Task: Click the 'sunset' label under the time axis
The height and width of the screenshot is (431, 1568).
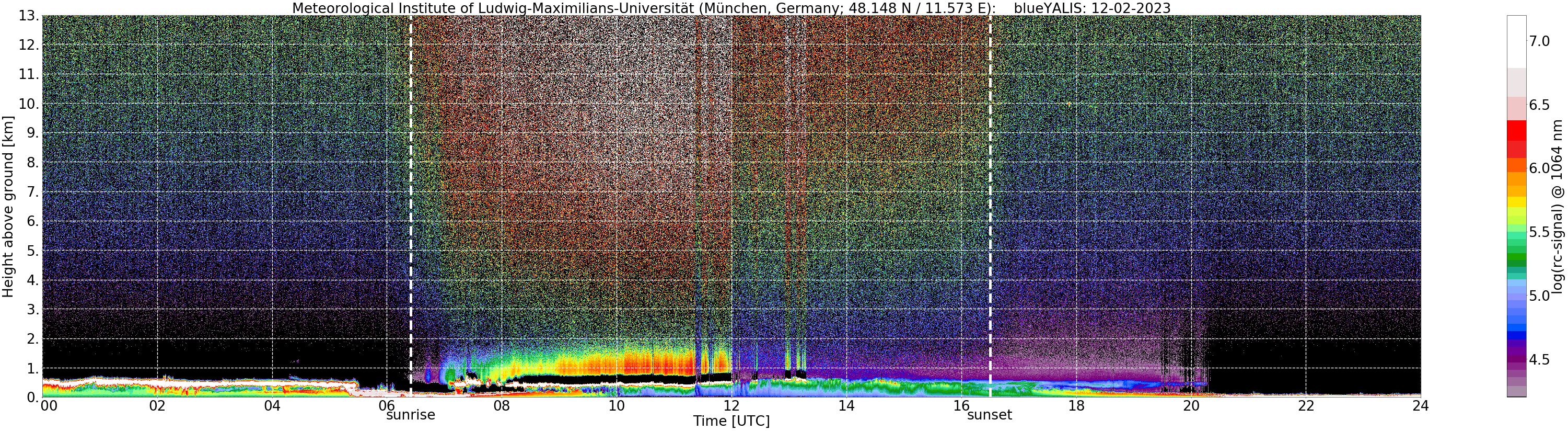Action: pyautogui.click(x=989, y=415)
